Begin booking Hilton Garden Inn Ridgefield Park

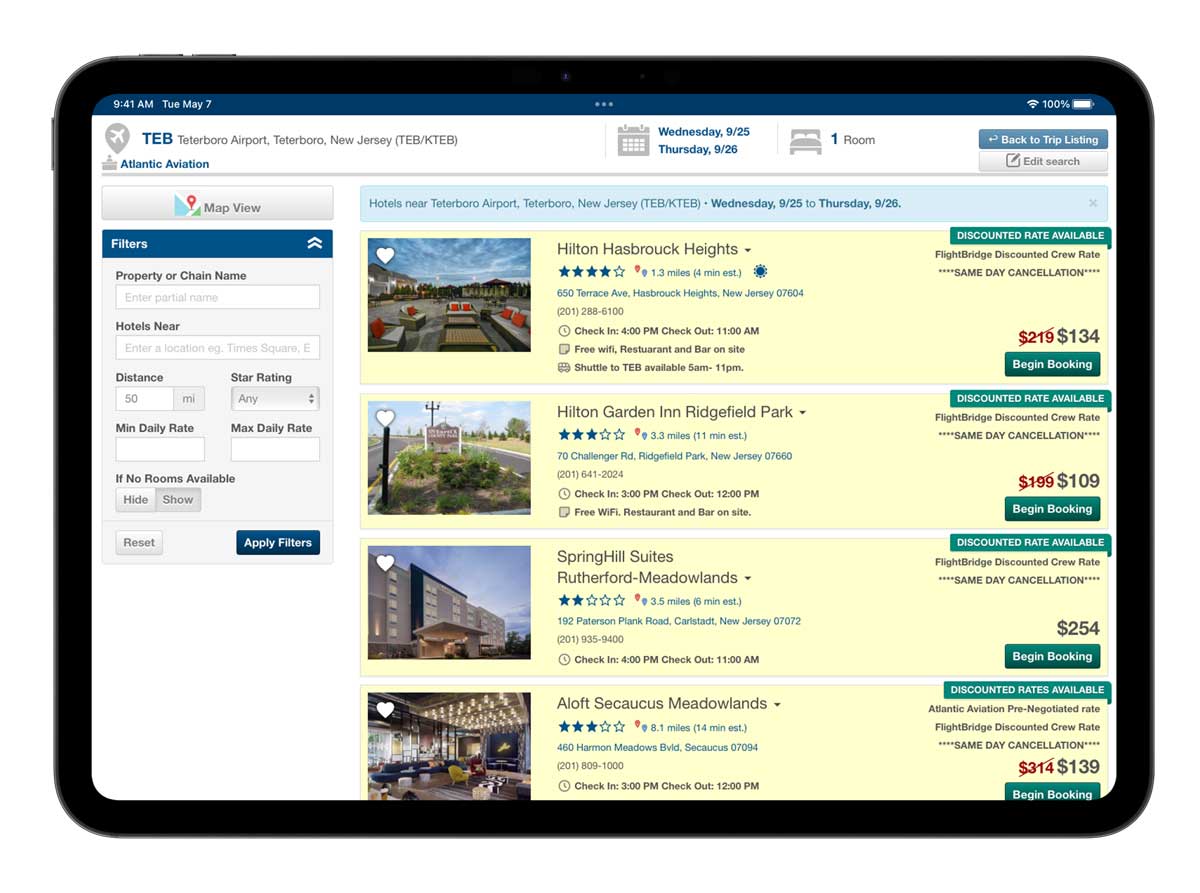[1051, 509]
